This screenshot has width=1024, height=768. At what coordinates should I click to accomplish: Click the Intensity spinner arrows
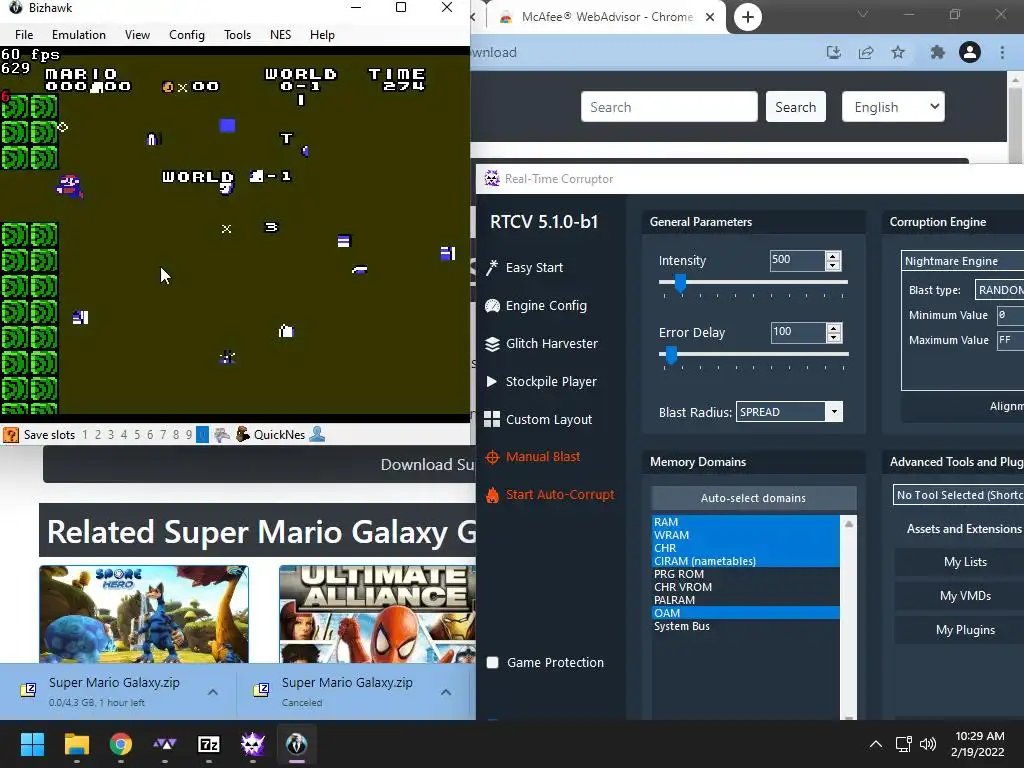pyautogui.click(x=832, y=261)
